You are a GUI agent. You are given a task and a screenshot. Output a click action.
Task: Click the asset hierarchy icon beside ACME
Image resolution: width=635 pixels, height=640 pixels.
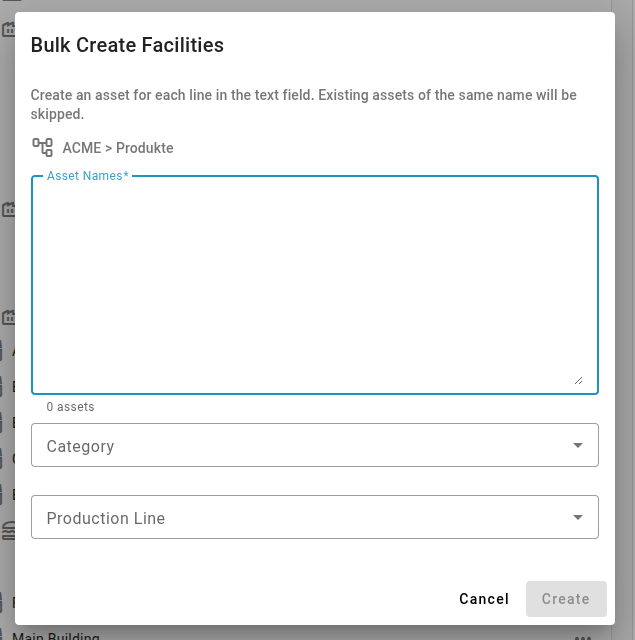pyautogui.click(x=42, y=148)
